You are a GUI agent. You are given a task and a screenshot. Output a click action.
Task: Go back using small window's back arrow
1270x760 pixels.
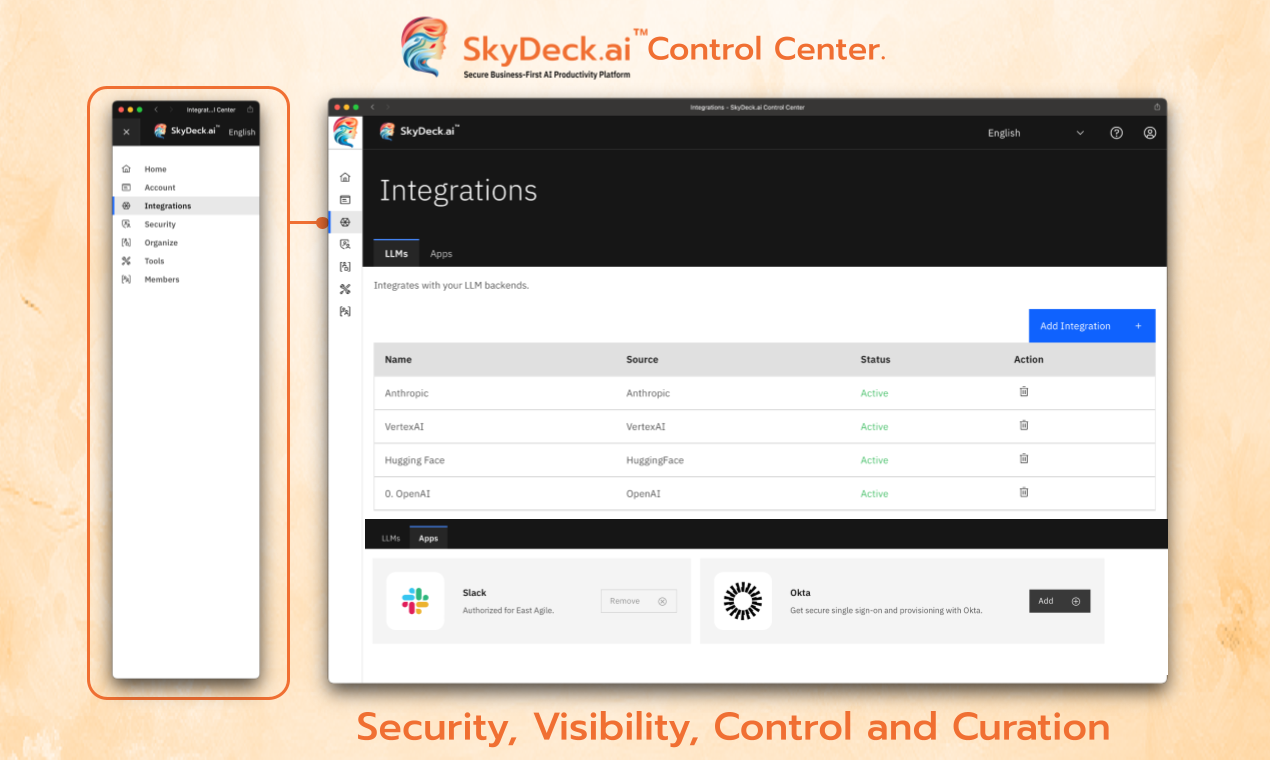coord(156,109)
